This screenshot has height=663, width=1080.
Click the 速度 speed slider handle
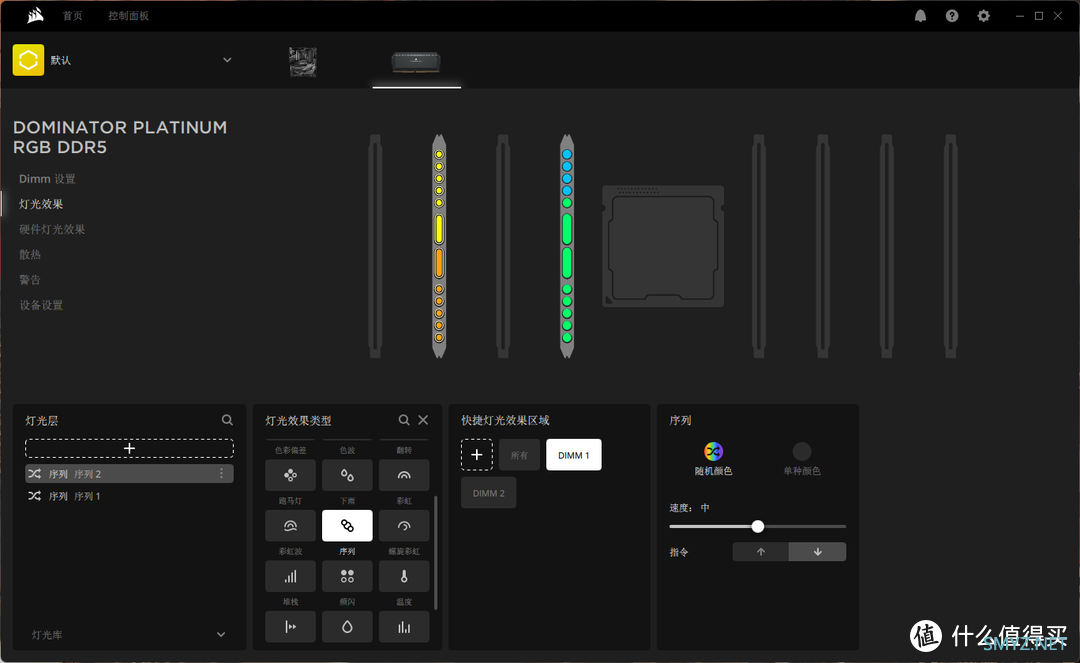coord(758,527)
